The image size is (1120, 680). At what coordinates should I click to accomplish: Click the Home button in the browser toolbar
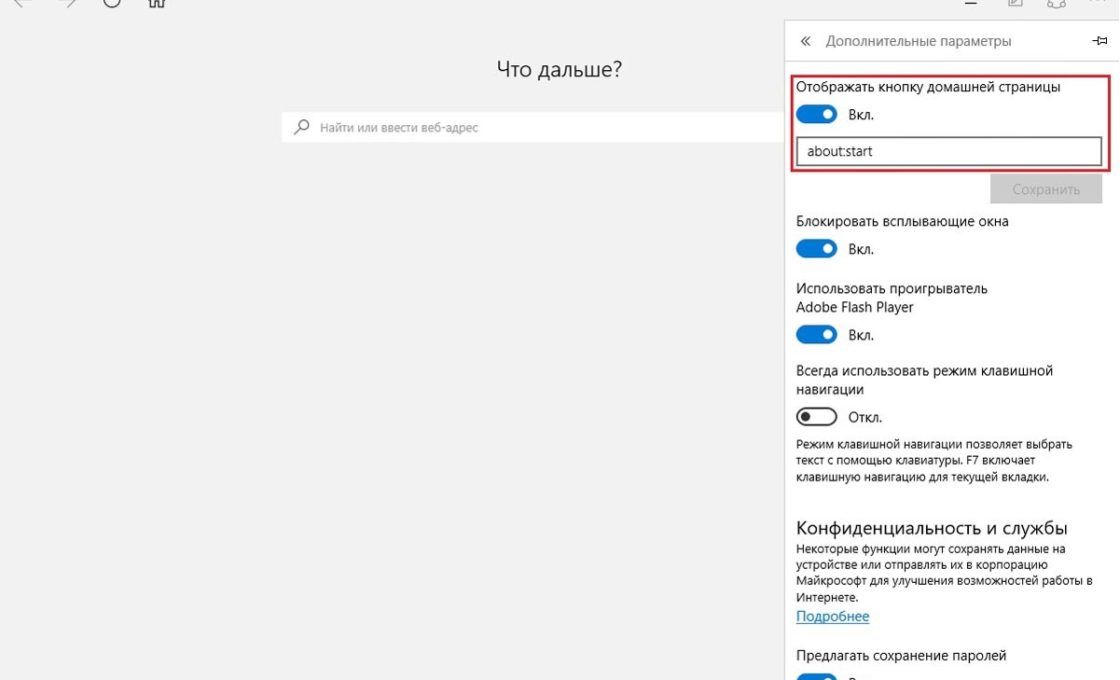156,3
